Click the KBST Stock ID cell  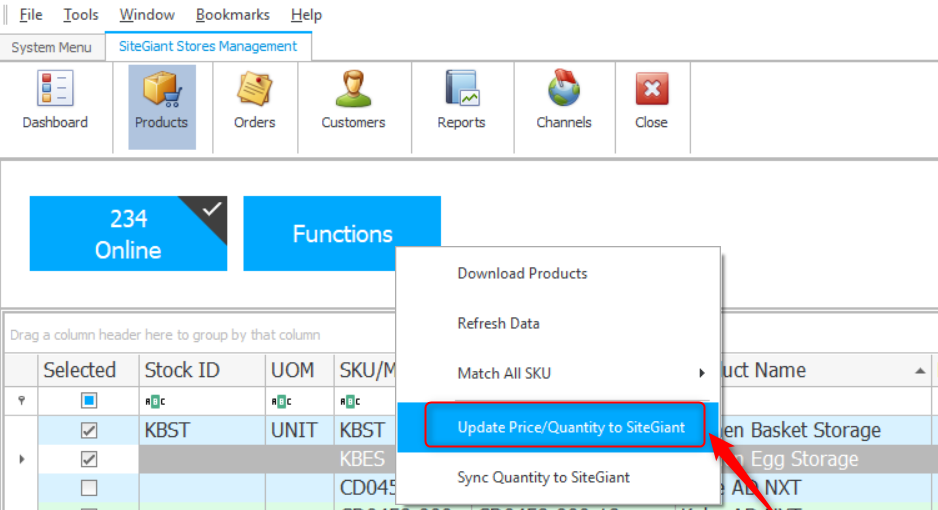click(x=202, y=430)
